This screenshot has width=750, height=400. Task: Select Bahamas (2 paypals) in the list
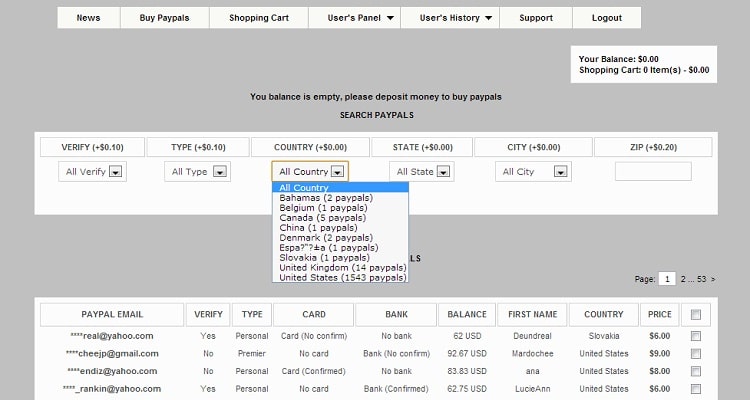coord(340,198)
